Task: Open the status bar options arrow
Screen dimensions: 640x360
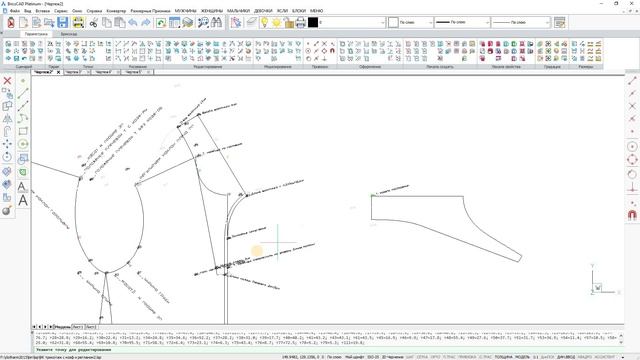Action: [623, 357]
